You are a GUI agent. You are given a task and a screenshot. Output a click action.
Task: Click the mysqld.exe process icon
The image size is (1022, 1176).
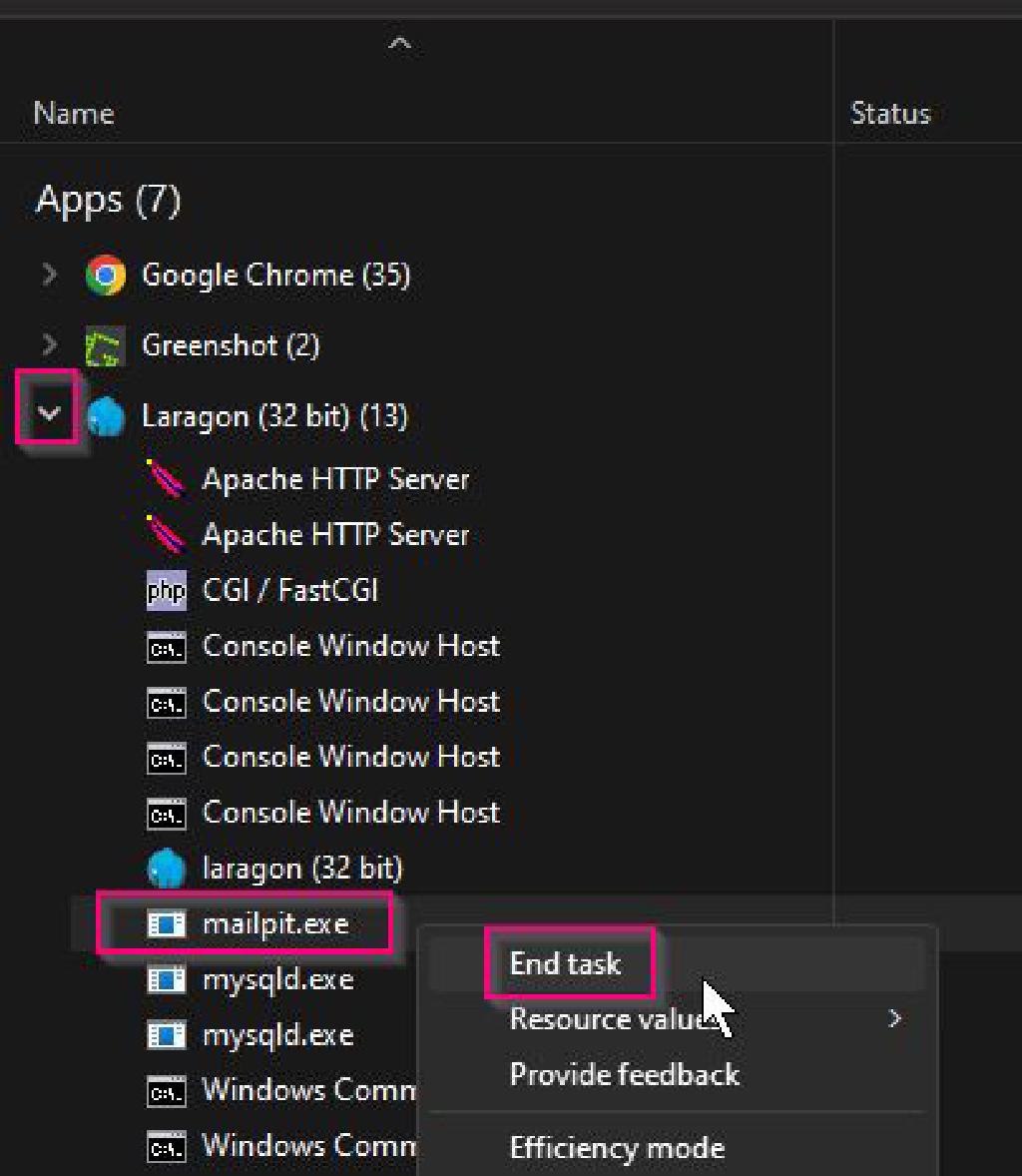click(x=166, y=979)
